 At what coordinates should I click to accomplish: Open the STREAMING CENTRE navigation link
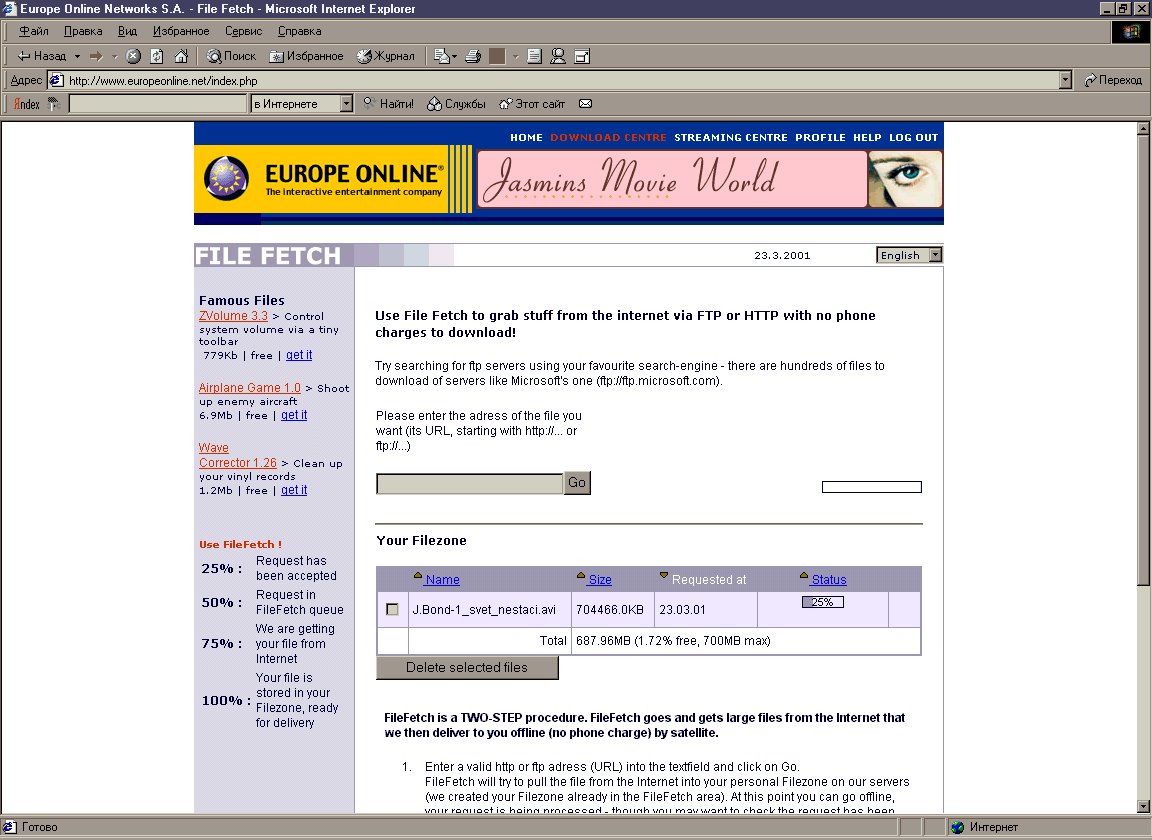tap(730, 137)
